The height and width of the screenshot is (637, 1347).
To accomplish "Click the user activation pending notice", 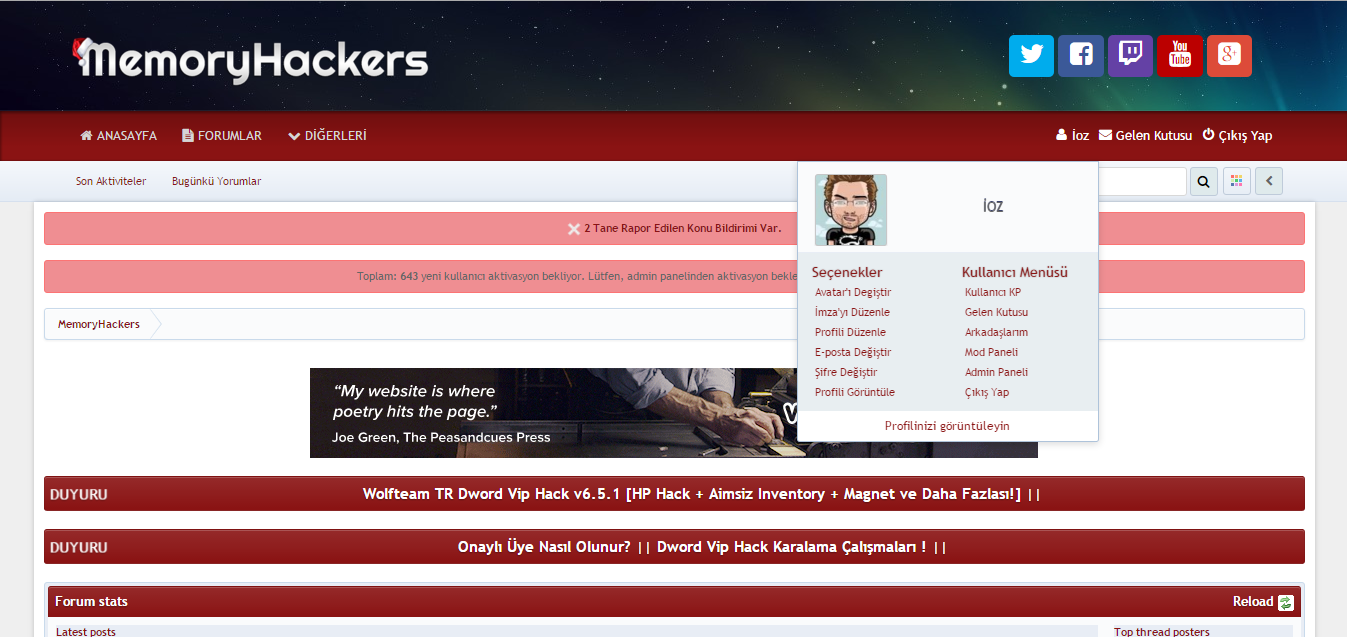I will [674, 277].
